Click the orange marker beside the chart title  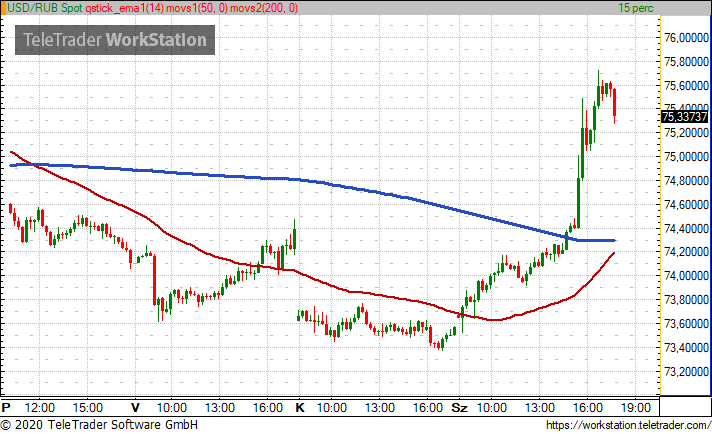(3, 8)
